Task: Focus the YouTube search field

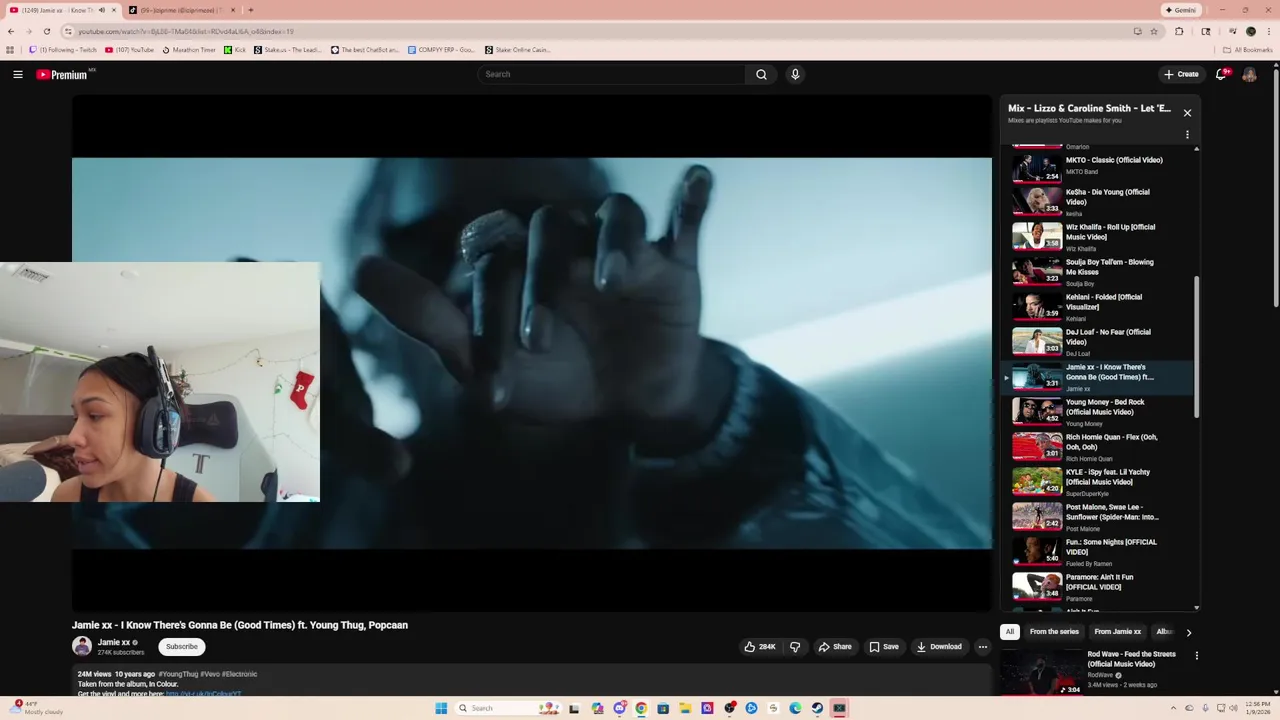Action: [x=611, y=74]
